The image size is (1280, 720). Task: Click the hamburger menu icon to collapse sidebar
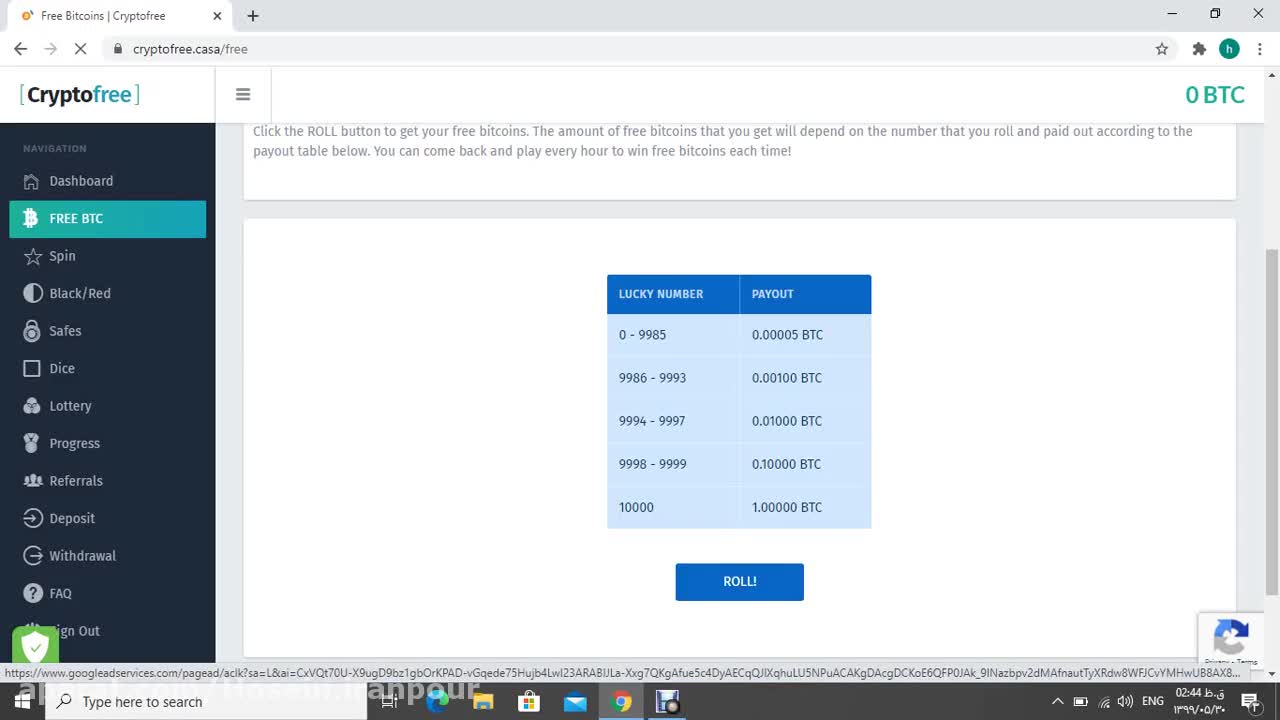[242, 95]
